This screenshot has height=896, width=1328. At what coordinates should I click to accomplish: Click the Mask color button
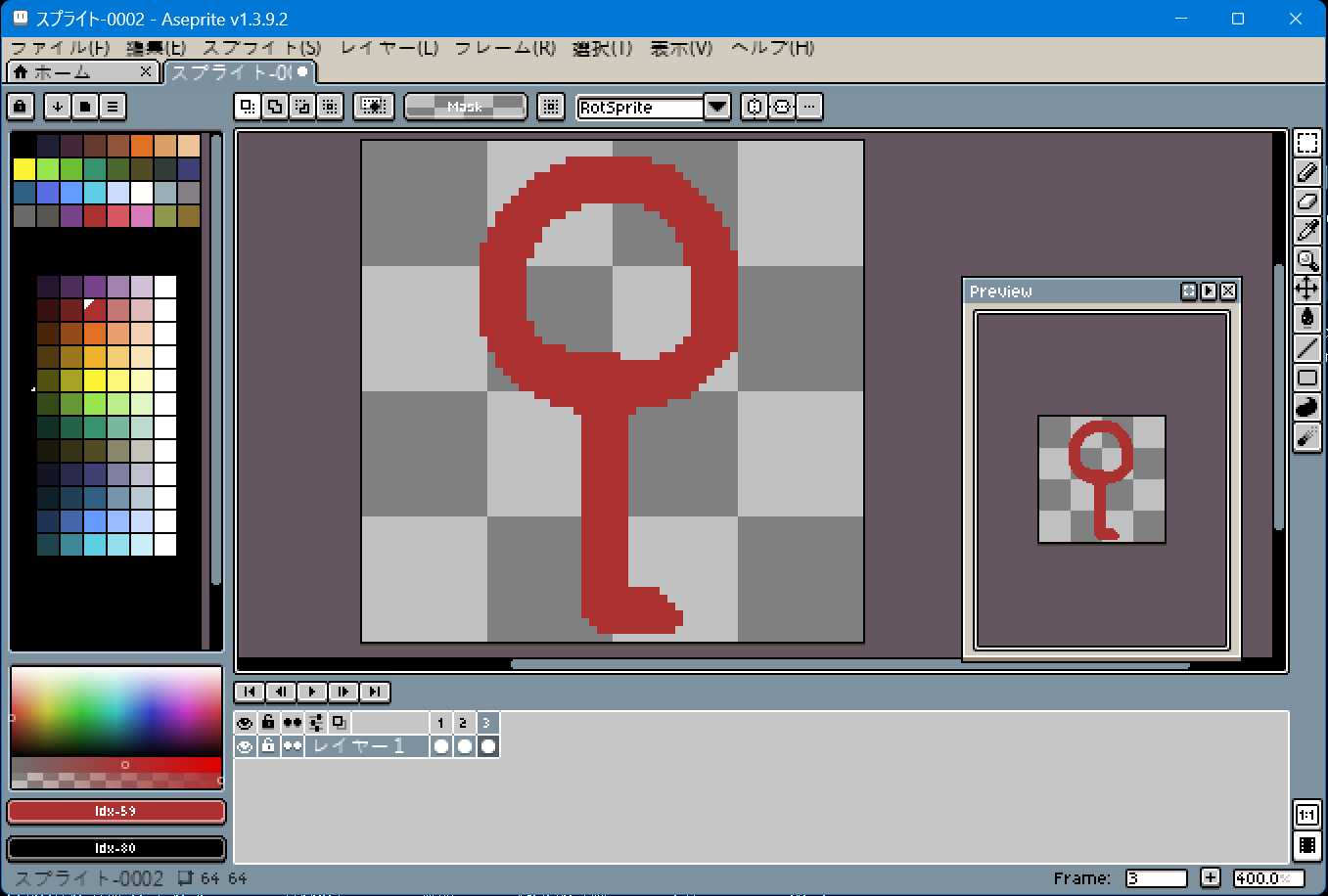tap(465, 106)
